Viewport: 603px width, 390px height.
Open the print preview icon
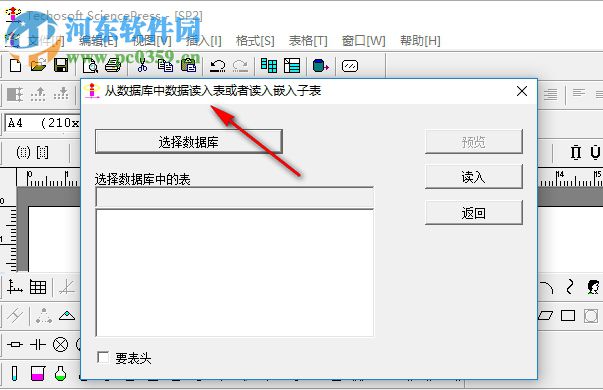click(x=90, y=66)
